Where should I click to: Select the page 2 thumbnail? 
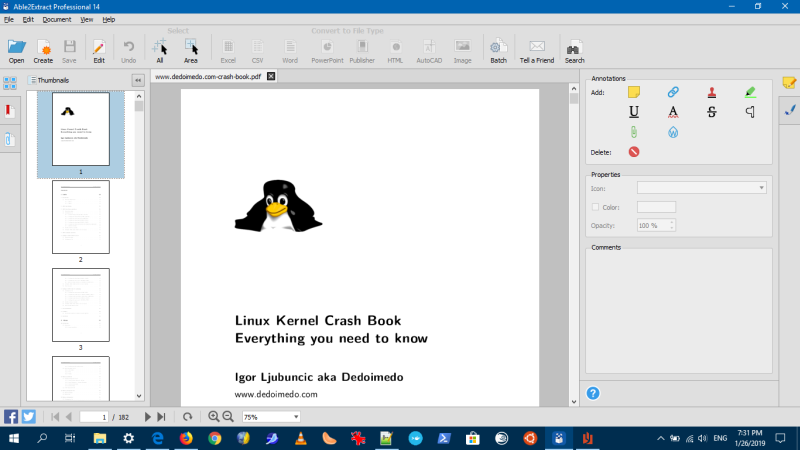[x=81, y=217]
